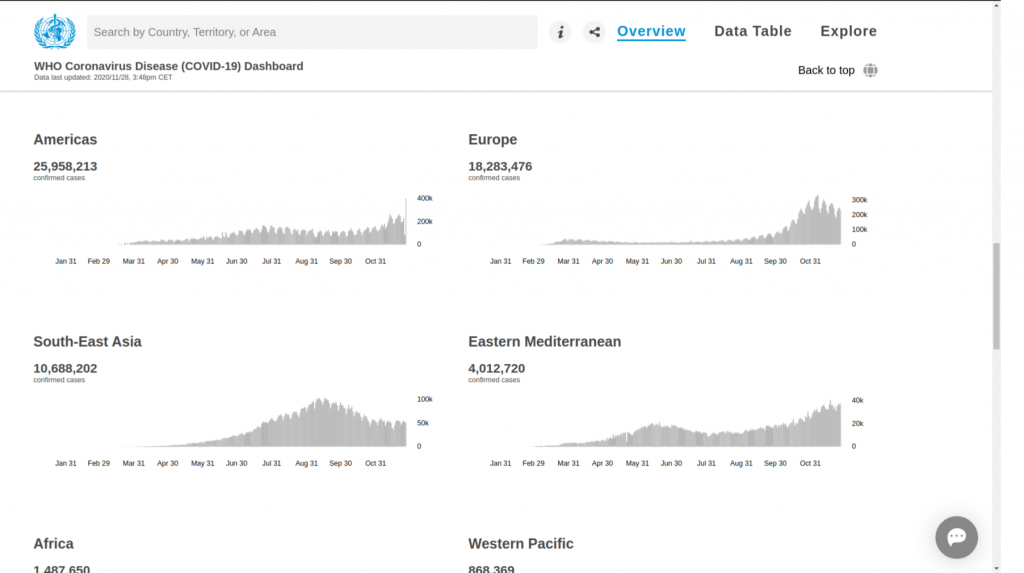Click the WHO COVID-19 Dashboard title
The height and width of the screenshot is (573, 1024).
(x=168, y=66)
